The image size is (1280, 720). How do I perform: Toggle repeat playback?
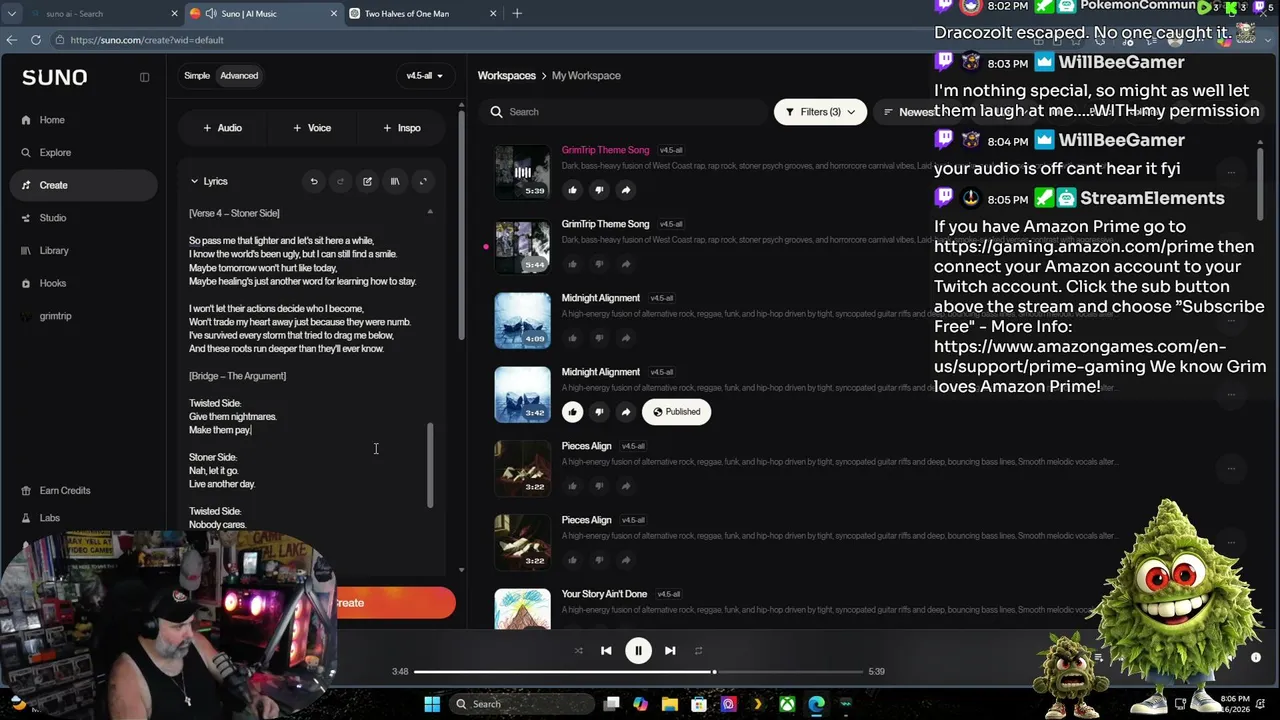tap(698, 651)
